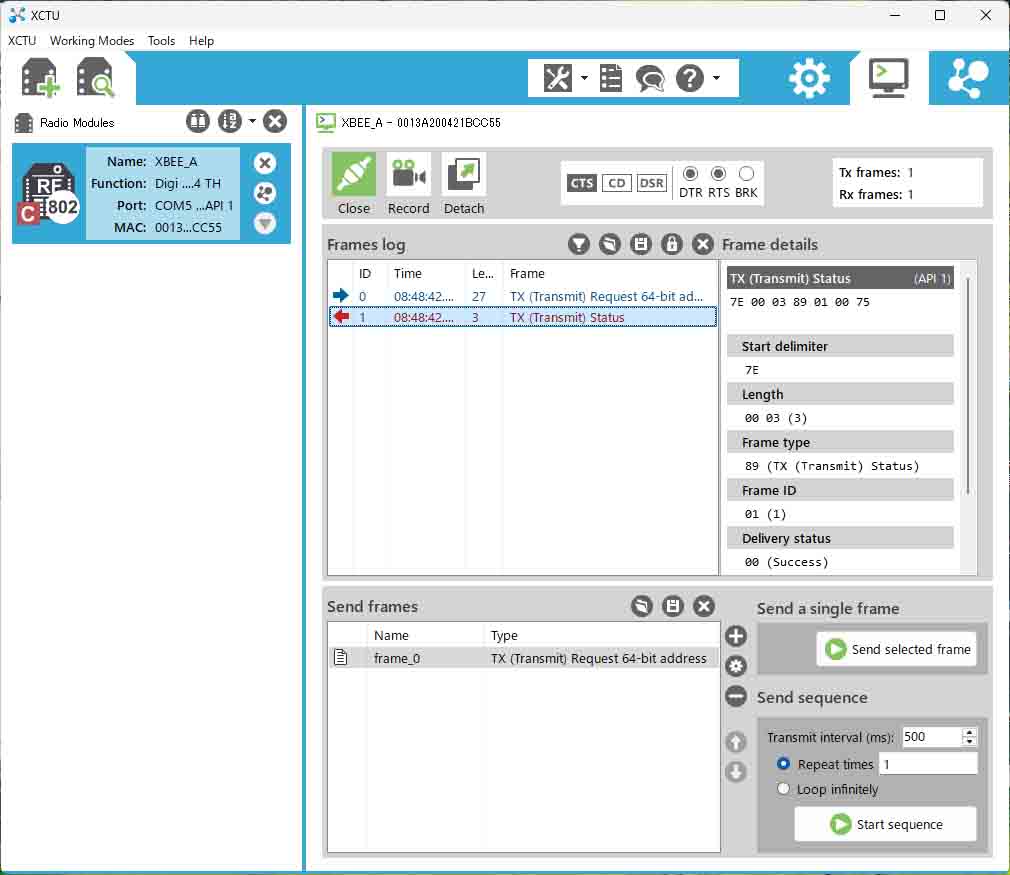The image size is (1010, 875).
Task: Select frame_0 in Send frames list
Action: 523,658
